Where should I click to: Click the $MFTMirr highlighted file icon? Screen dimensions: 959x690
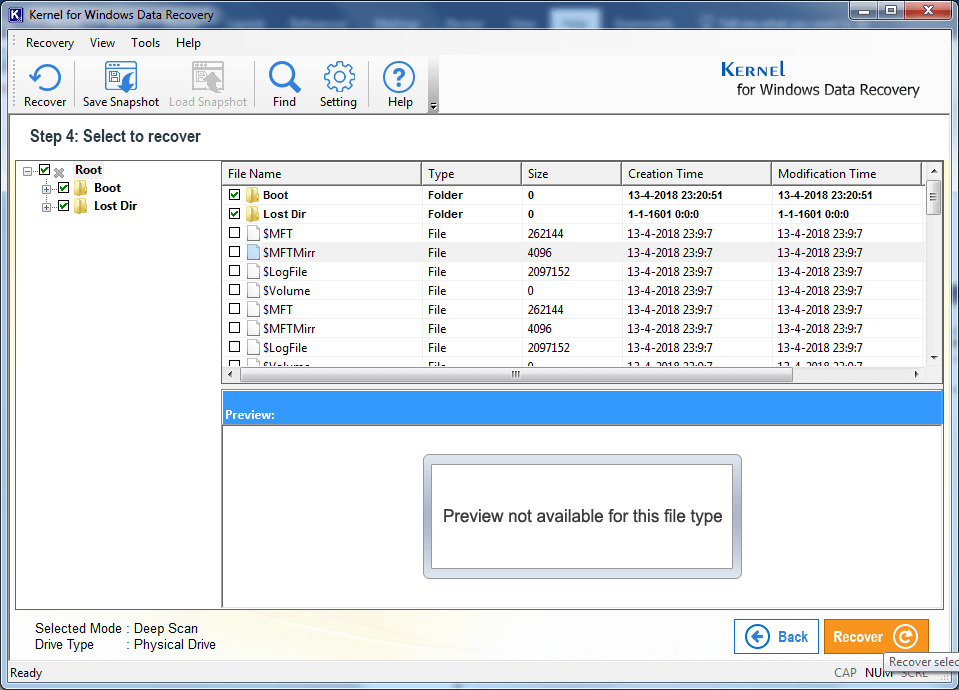(253, 252)
